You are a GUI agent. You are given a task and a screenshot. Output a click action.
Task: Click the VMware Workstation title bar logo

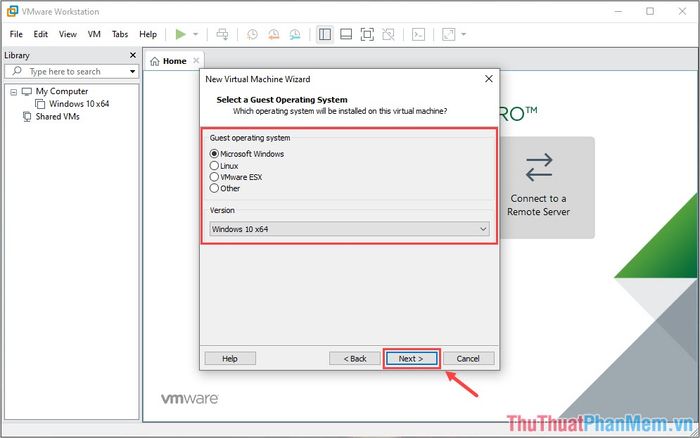click(x=12, y=12)
